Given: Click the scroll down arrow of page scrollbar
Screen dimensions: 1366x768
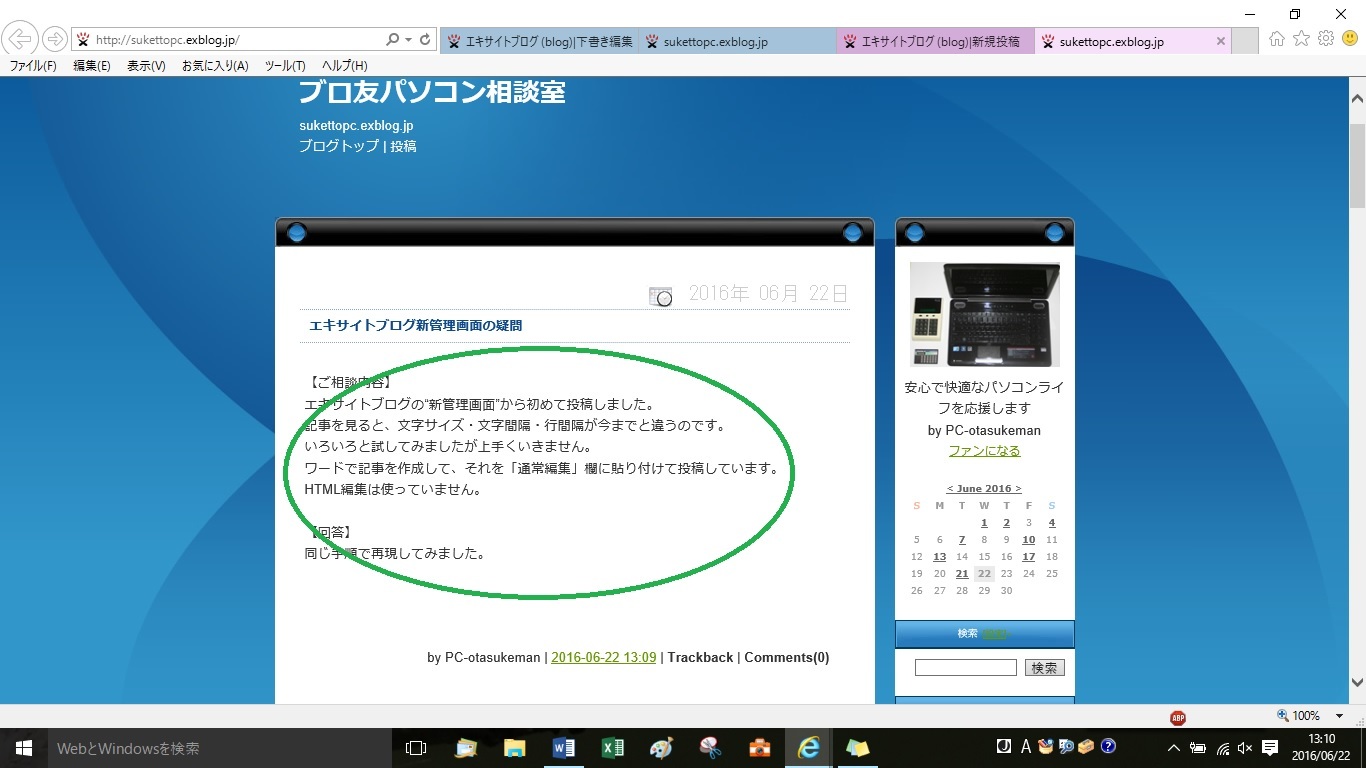Looking at the screenshot, I should click(x=1357, y=683).
